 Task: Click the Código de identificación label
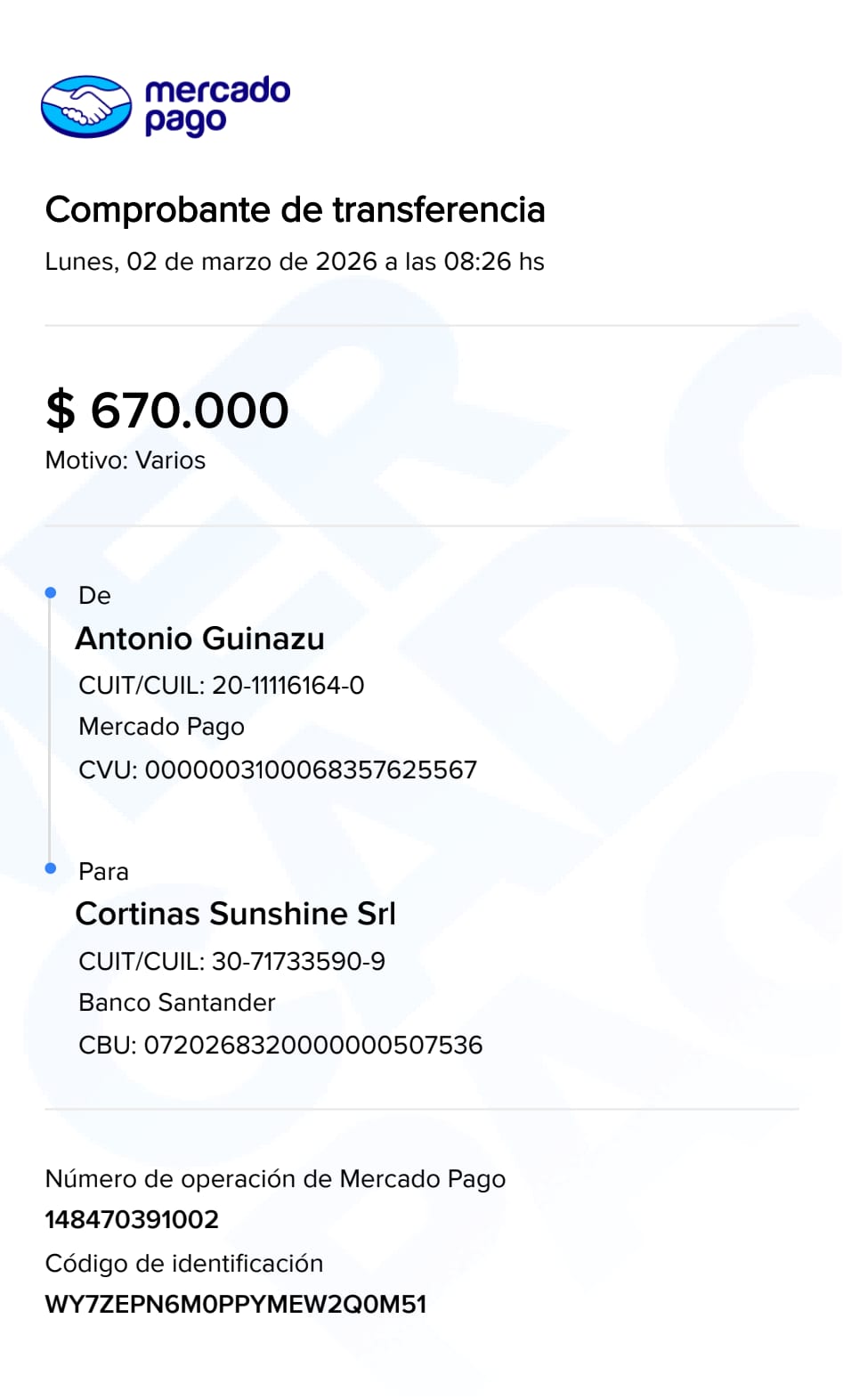pos(184,1264)
